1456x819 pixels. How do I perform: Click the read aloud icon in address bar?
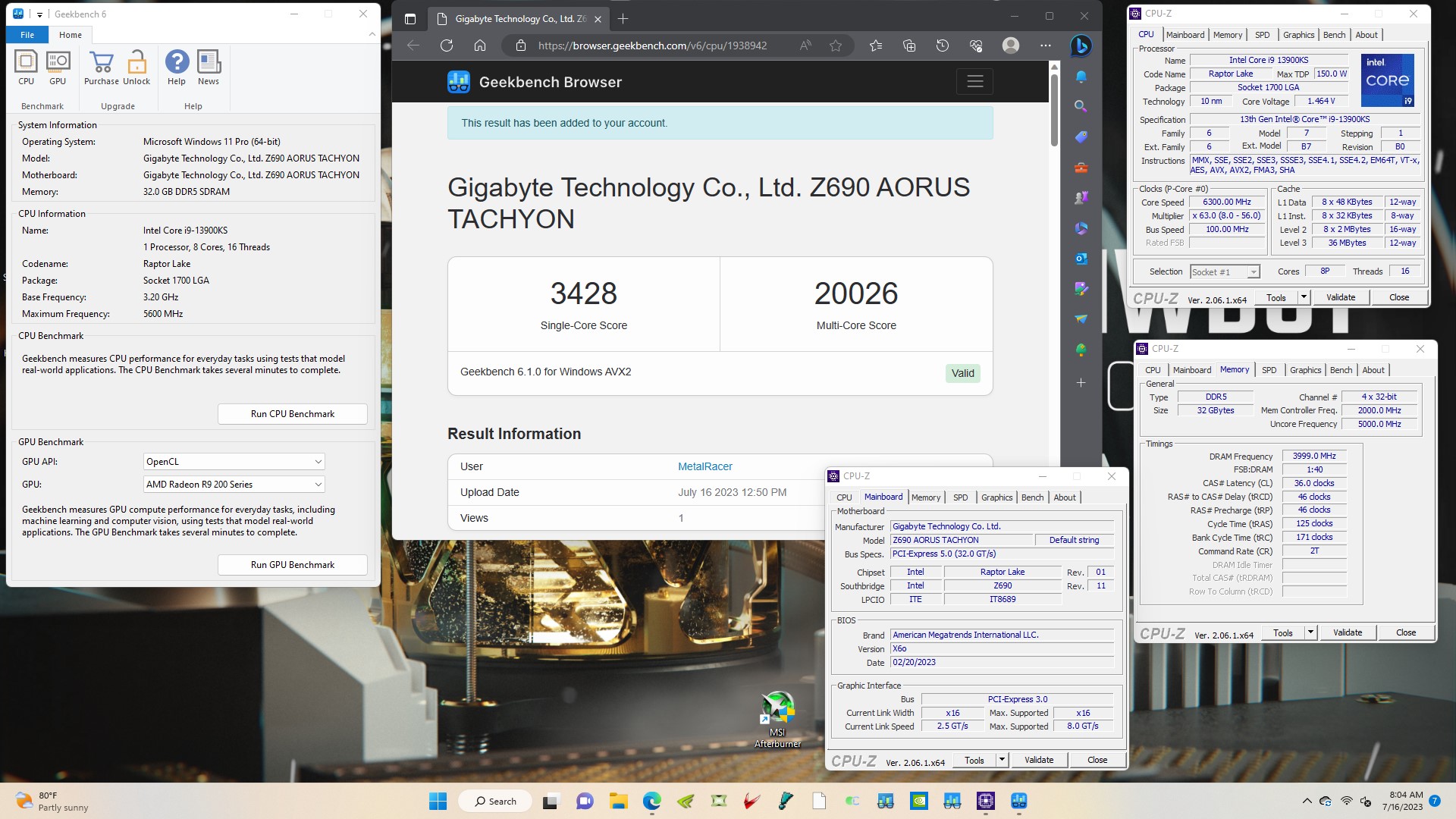coord(805,45)
